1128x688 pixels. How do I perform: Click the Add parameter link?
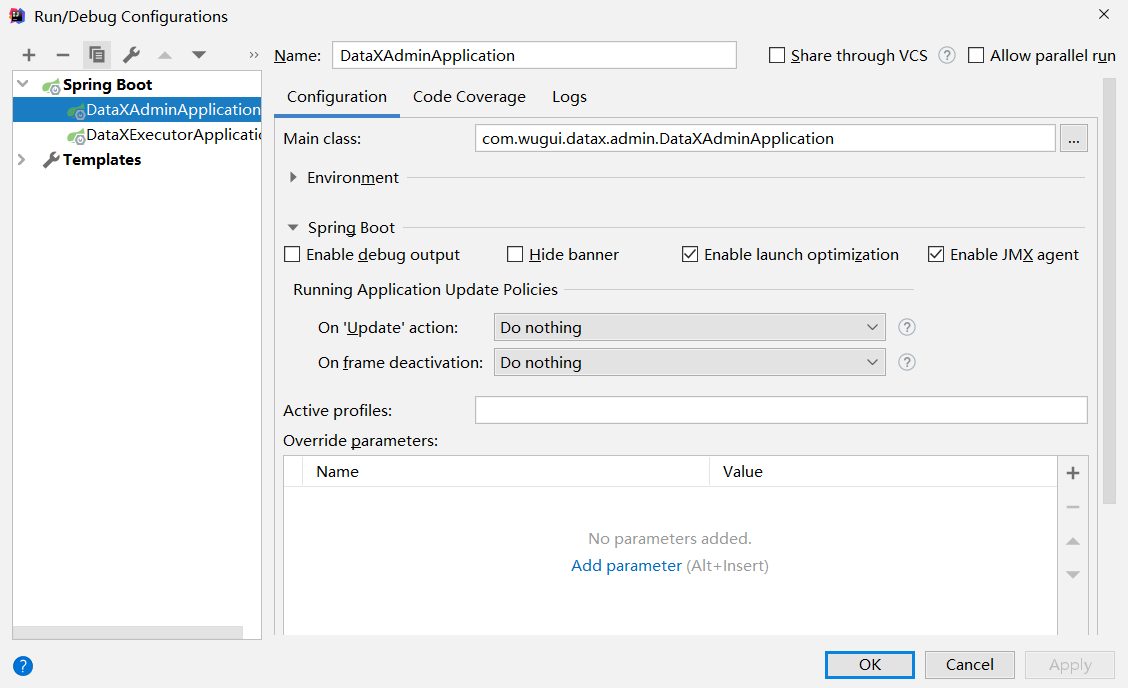click(626, 565)
